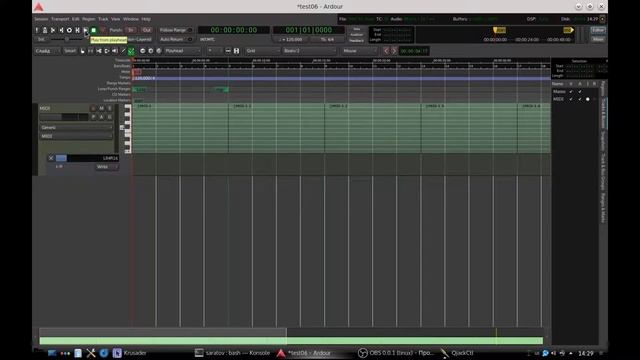Go to session start transport icon
This screenshot has width=640, height=360.
53,30
